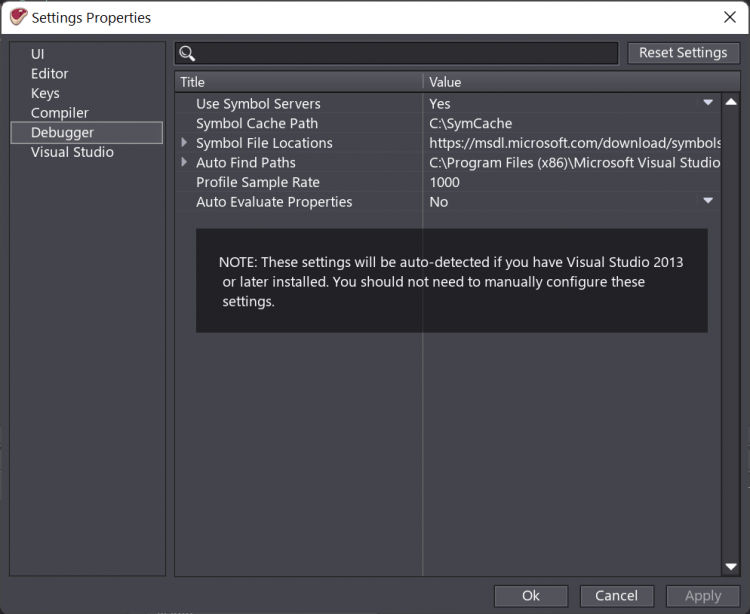Click the scrollbar up arrow
750x614 pixels.
(x=731, y=102)
